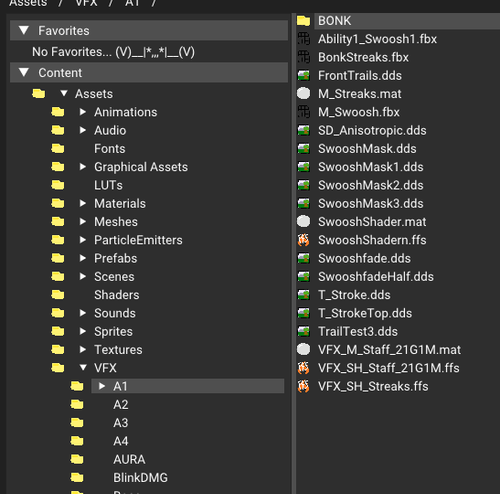Expand the ParticleEmitters folder
The width and height of the screenshot is (500, 494).
pyautogui.click(x=83, y=240)
